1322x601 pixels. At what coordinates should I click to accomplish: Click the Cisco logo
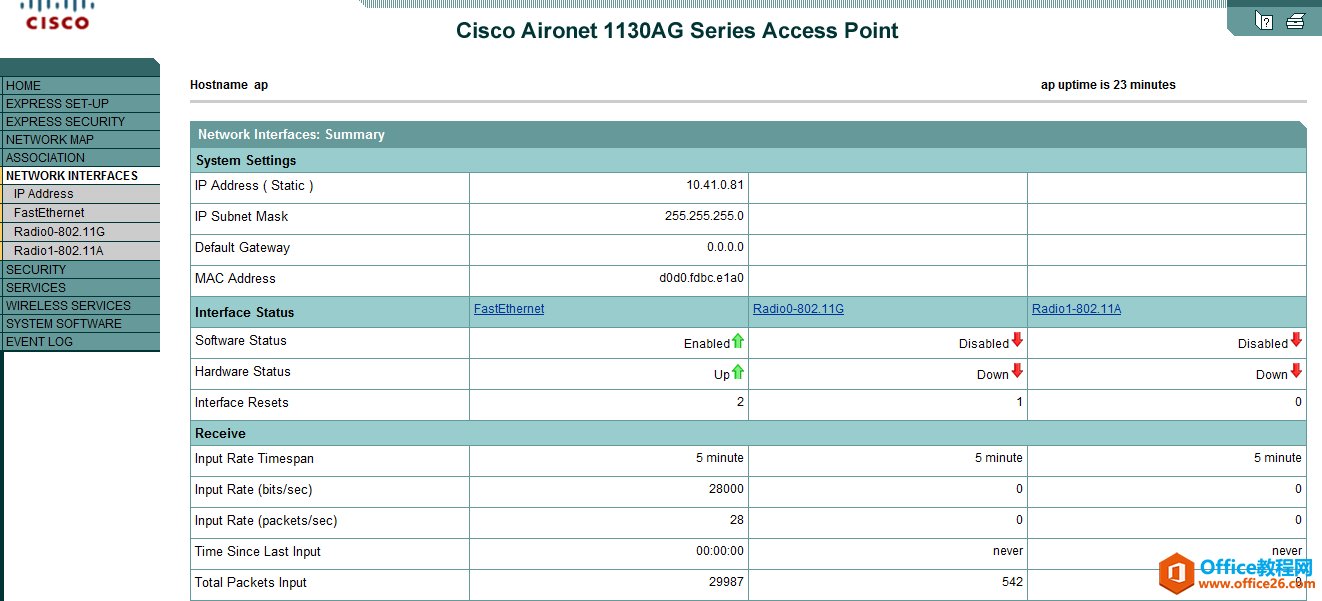(x=57, y=15)
